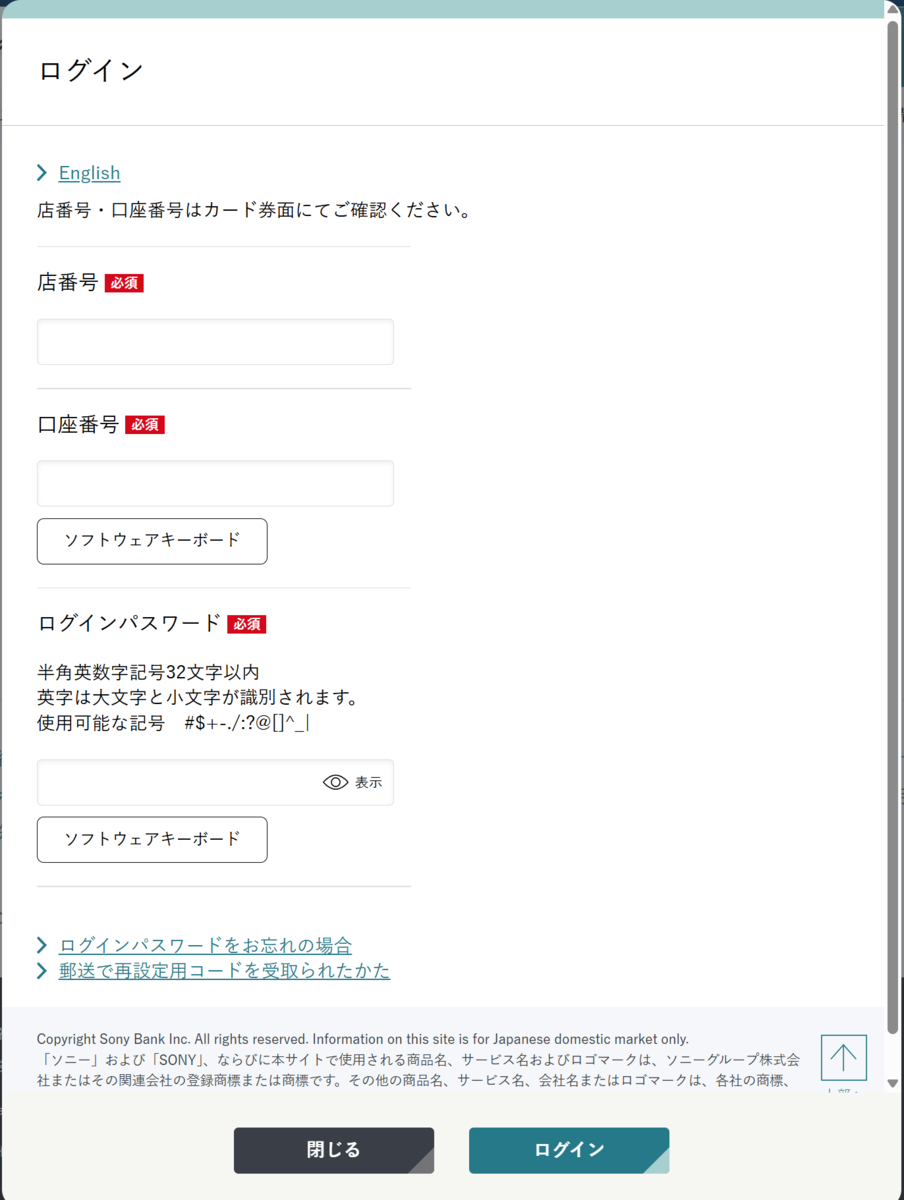
Task: Click inside the 店番号 input field
Action: pyautogui.click(x=215, y=341)
